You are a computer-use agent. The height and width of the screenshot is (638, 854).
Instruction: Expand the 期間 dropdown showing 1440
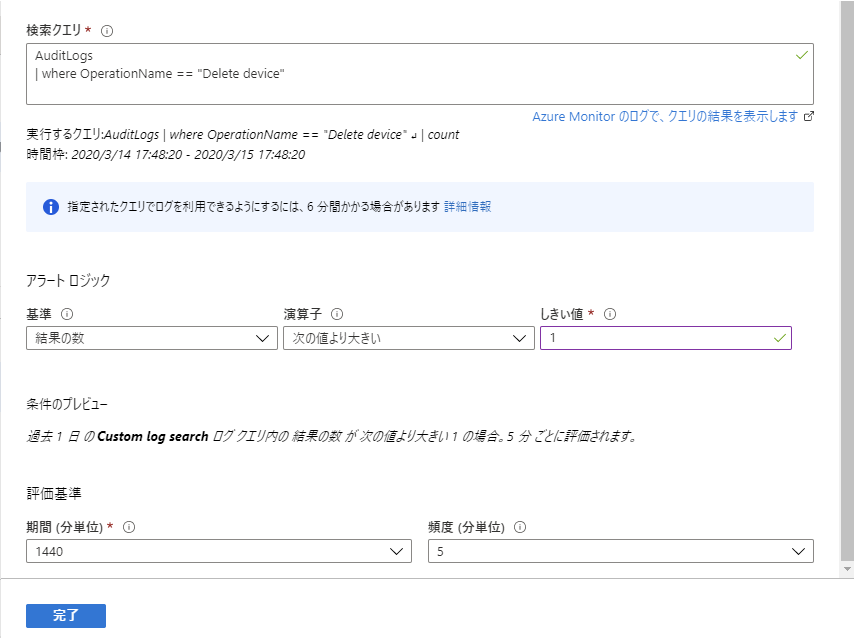click(219, 551)
